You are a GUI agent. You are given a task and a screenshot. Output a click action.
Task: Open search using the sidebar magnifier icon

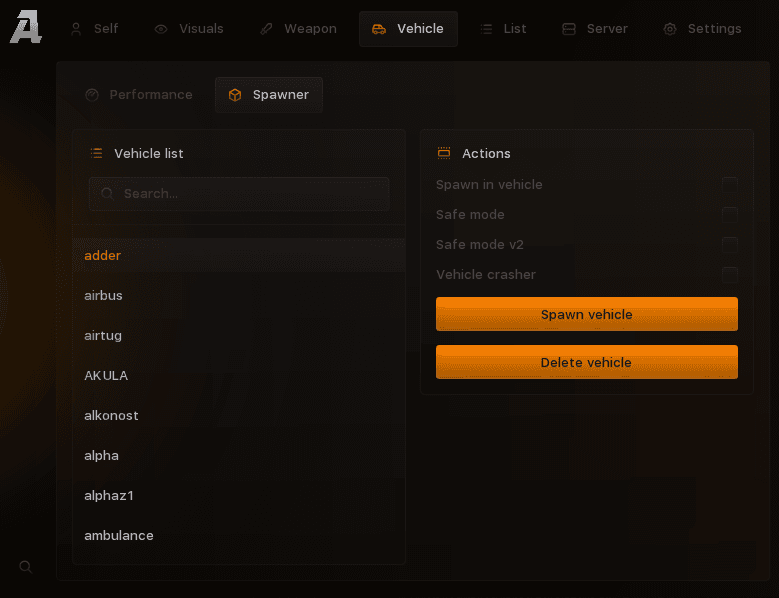[26, 567]
